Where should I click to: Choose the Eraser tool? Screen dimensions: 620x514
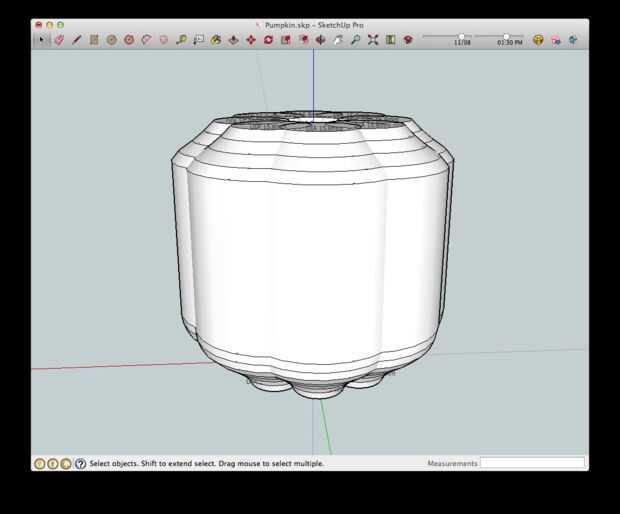click(59, 40)
